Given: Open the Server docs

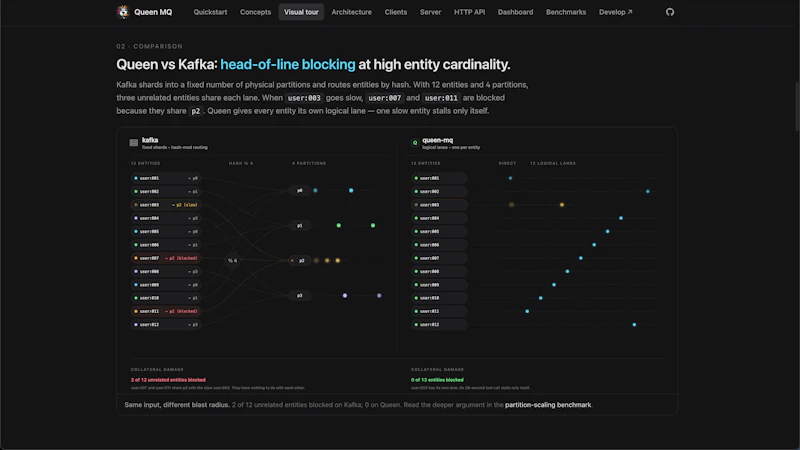Looking at the screenshot, I should (x=431, y=12).
